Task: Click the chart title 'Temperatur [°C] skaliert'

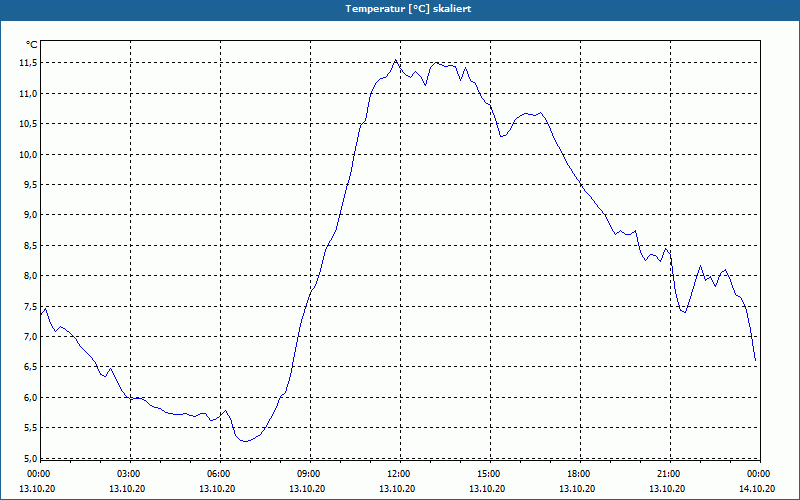Action: (408, 9)
